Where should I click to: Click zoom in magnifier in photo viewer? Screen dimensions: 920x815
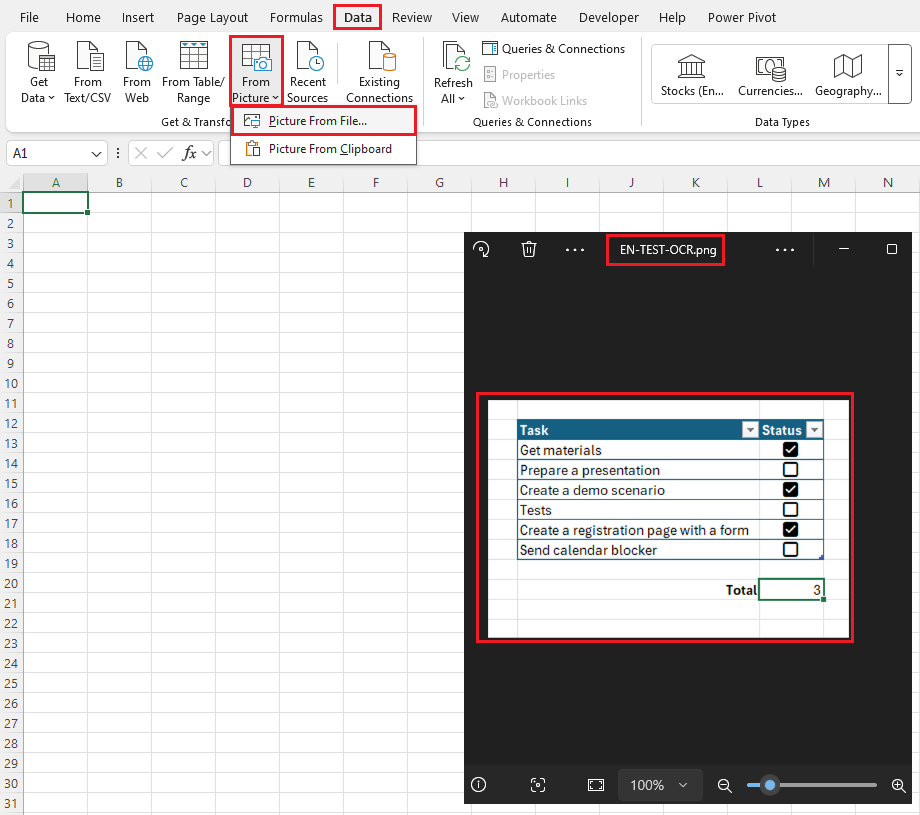point(897,785)
